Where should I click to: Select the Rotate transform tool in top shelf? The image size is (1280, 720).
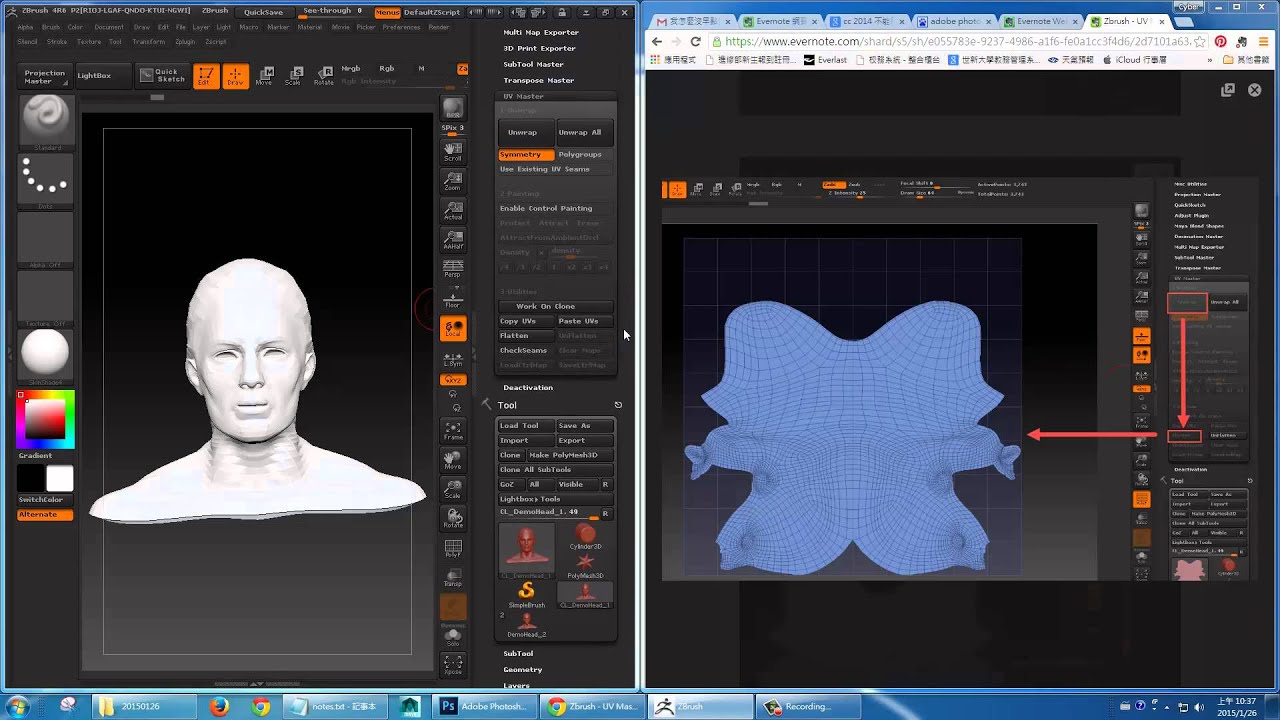323,75
